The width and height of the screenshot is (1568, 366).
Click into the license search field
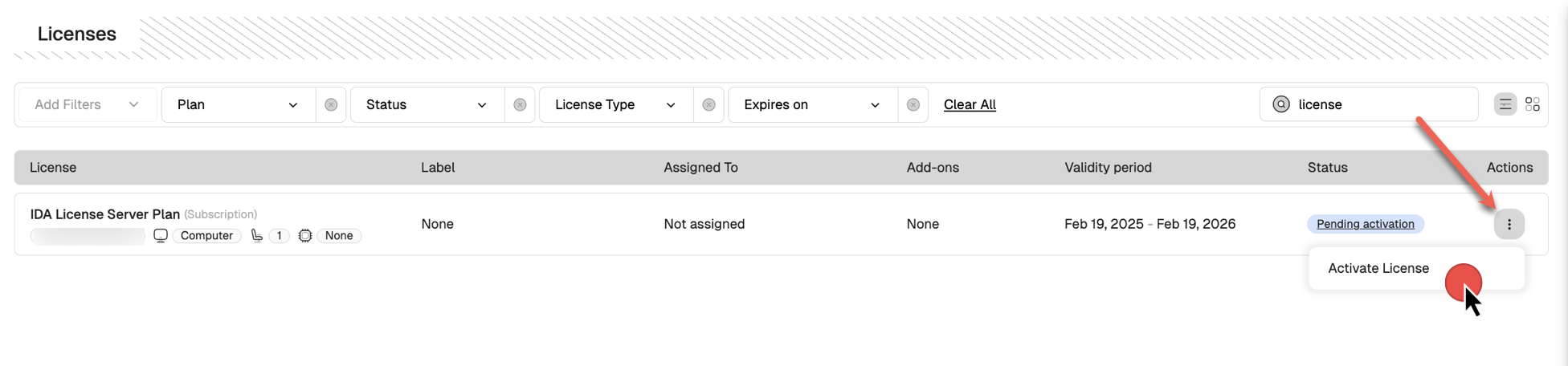pos(1382,104)
